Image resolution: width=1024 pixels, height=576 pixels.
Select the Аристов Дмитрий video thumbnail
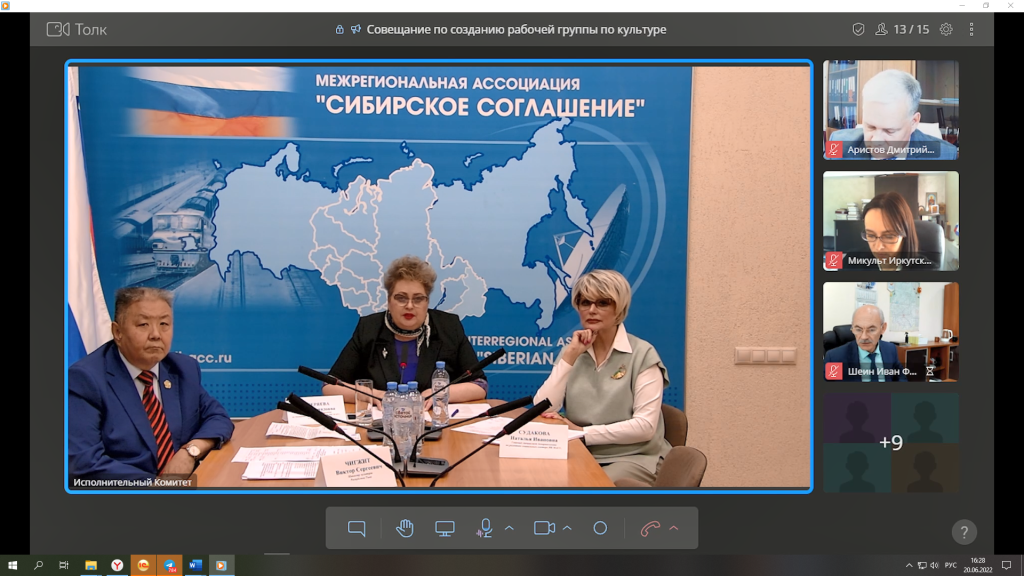891,110
